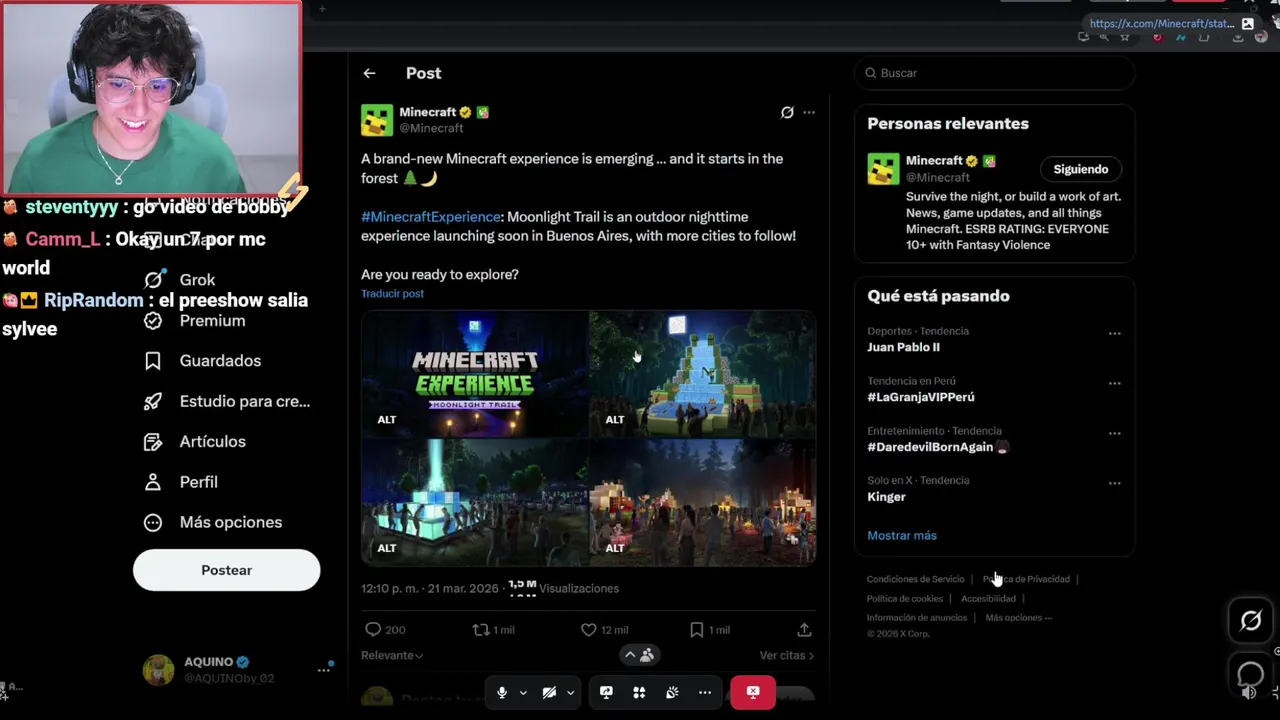Click red disconnect button in call toolbar
This screenshot has height=720, width=1280.
tap(753, 692)
